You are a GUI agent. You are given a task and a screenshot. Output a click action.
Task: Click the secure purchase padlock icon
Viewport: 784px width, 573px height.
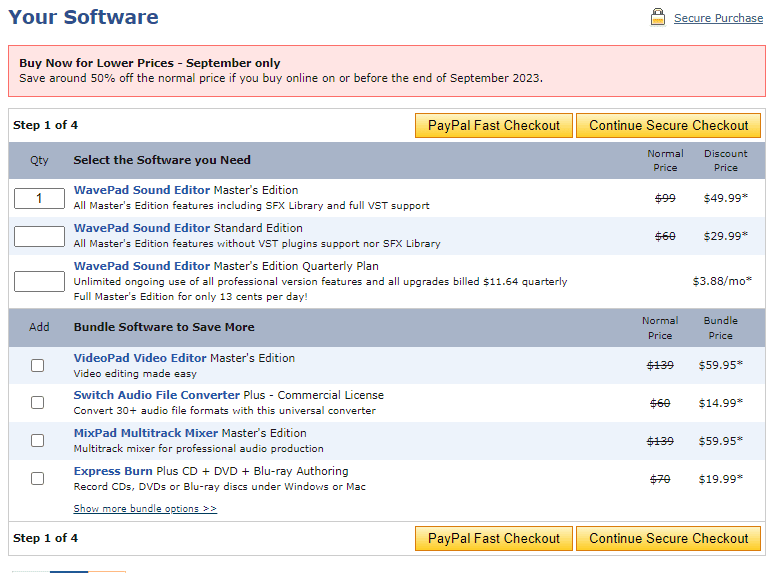(x=658, y=17)
